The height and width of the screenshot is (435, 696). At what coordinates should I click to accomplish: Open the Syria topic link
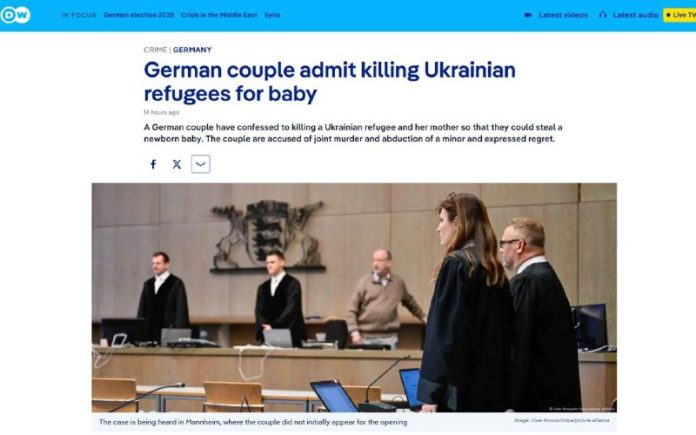(x=273, y=15)
